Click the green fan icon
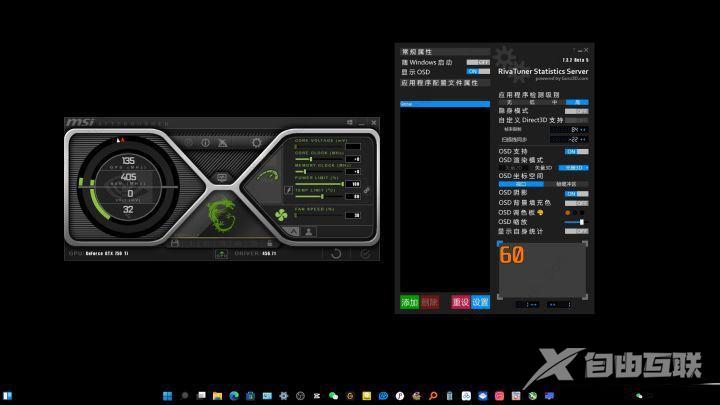Viewport: 720px width, 405px height. [x=281, y=214]
